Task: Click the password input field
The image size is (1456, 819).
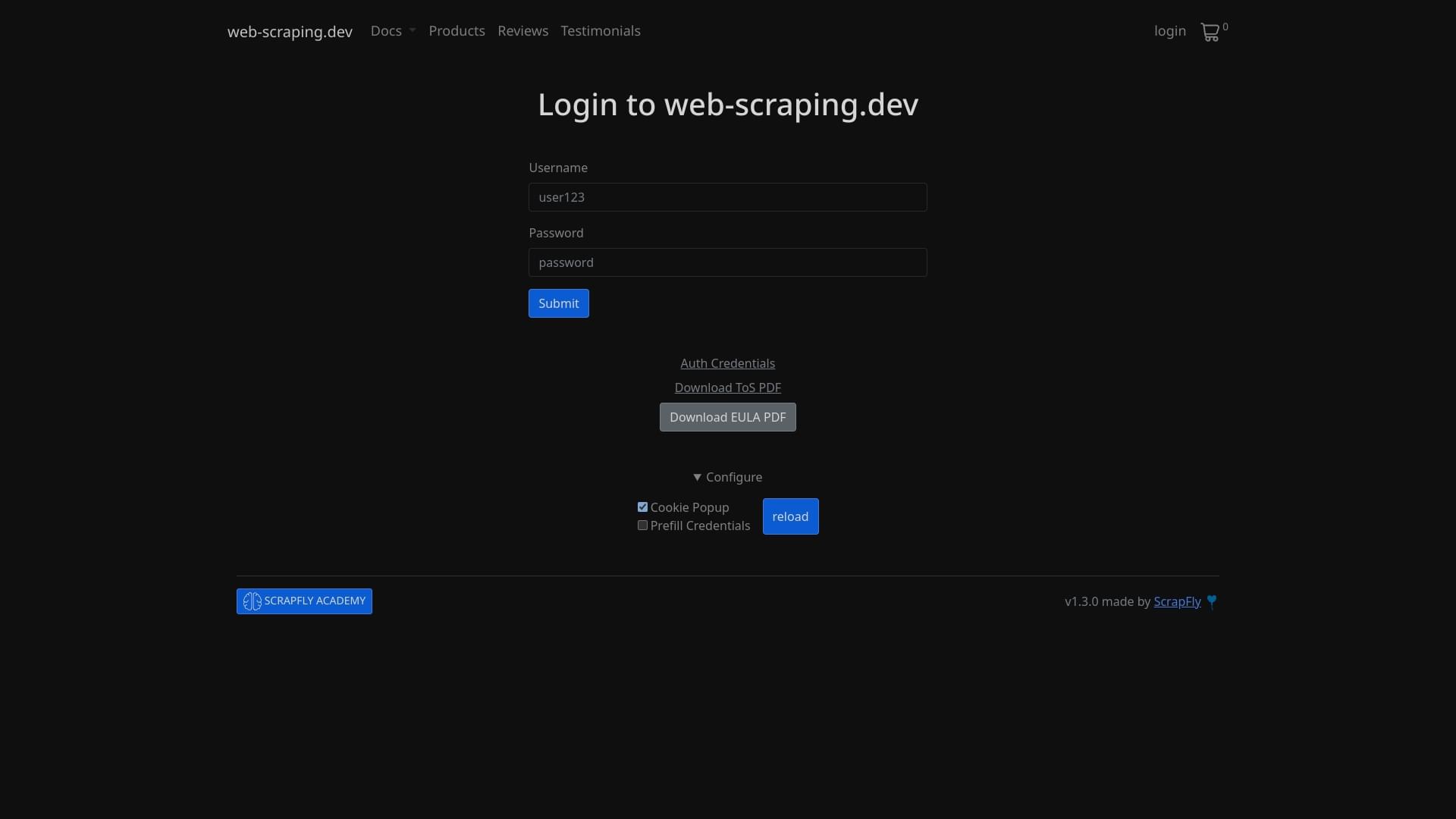Action: [727, 262]
